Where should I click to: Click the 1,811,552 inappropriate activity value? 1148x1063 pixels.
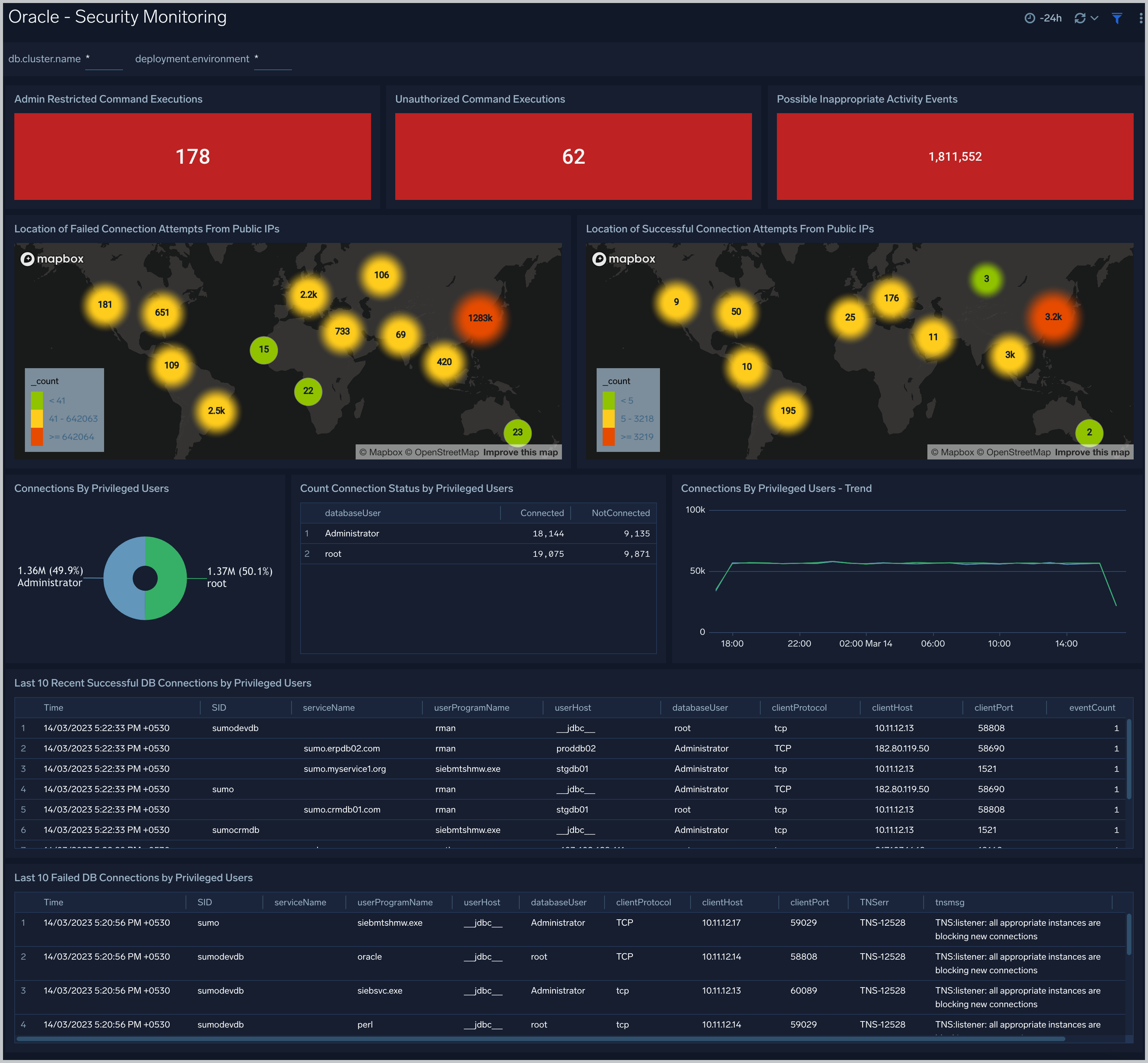click(955, 157)
